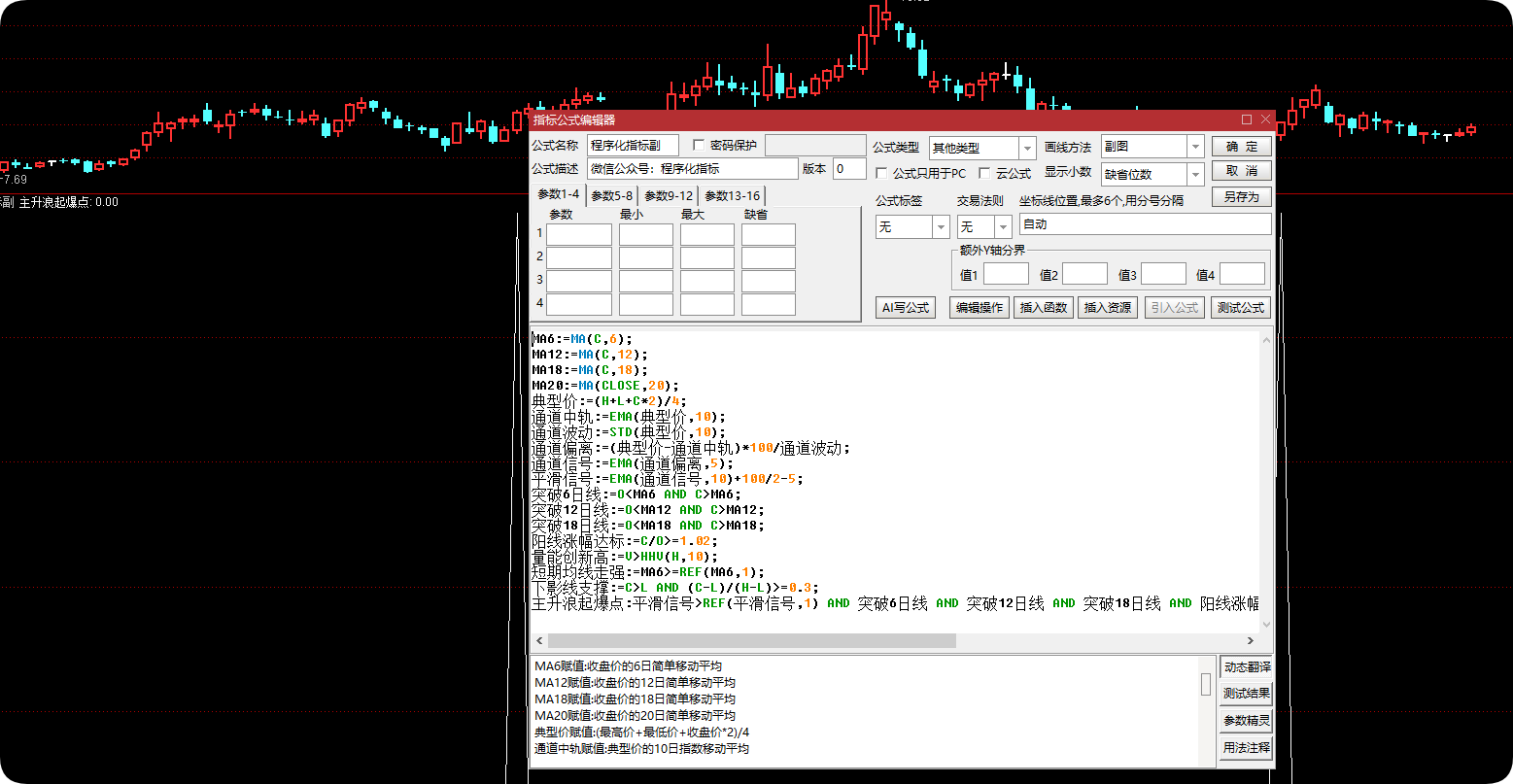Image resolution: width=1513 pixels, height=784 pixels.
Task: Click the 另存为 button
Action: (x=1242, y=197)
